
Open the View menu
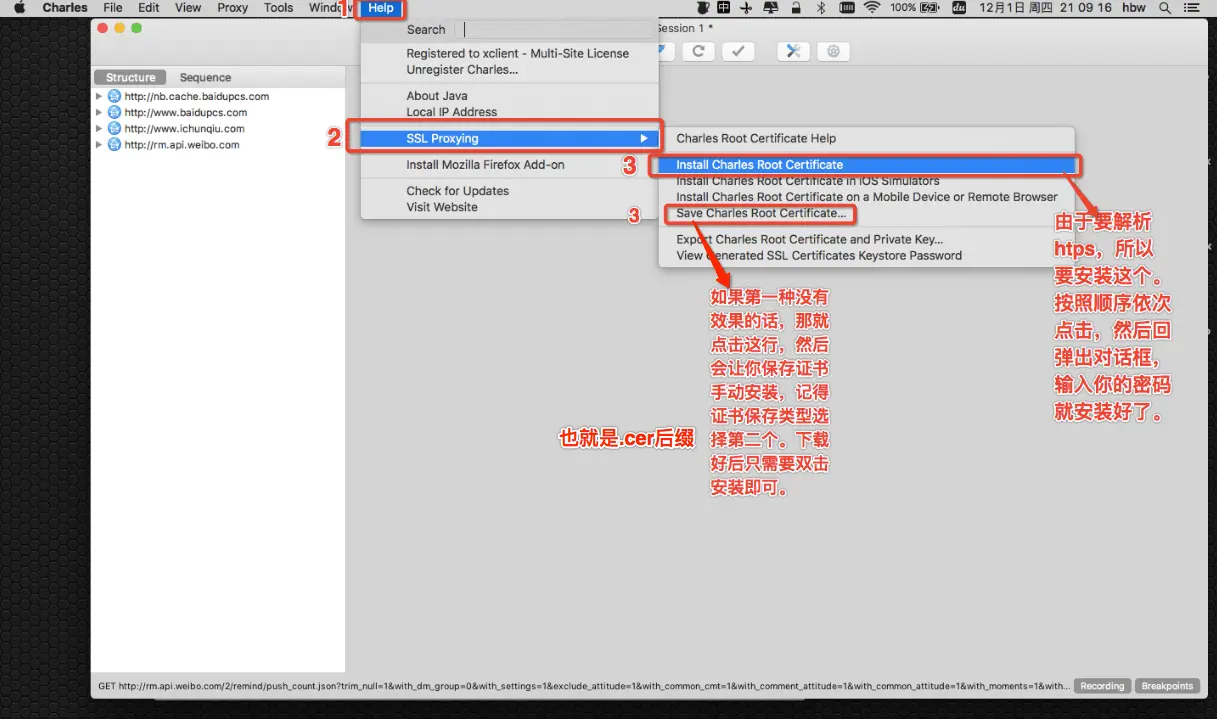188,8
